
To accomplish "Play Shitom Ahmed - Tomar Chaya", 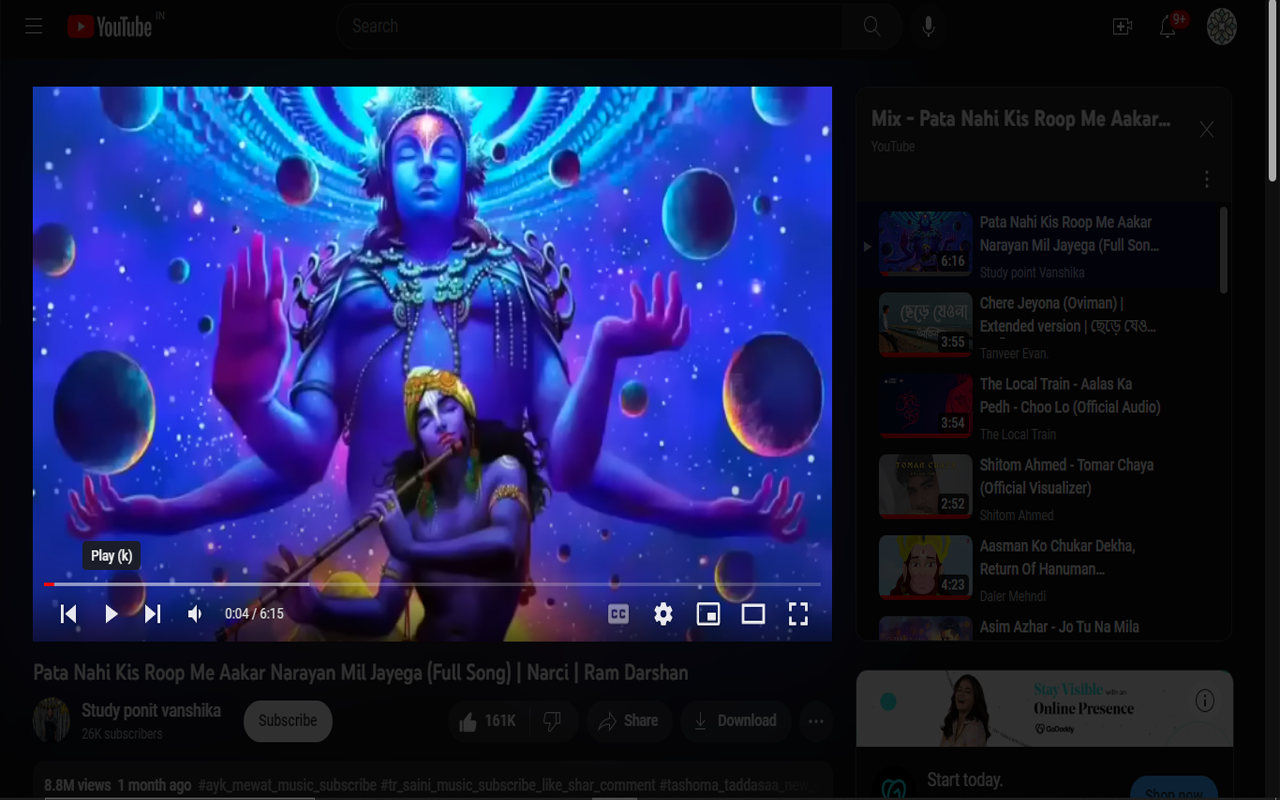I will pos(1039,489).
